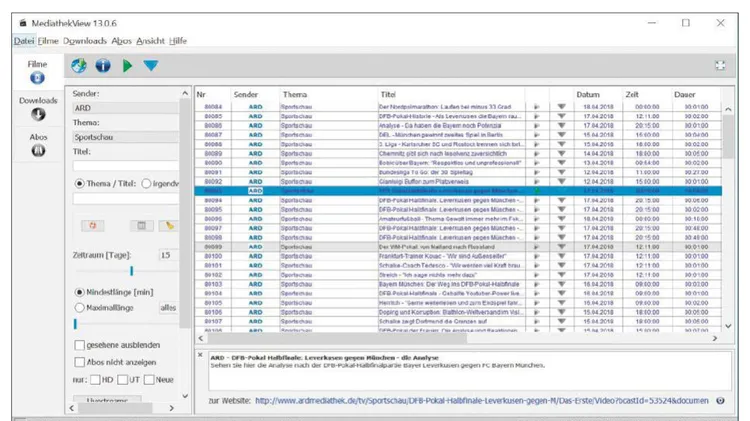750x421 pixels.
Task: Click the globe icon to load the film list
Action: click(x=79, y=66)
